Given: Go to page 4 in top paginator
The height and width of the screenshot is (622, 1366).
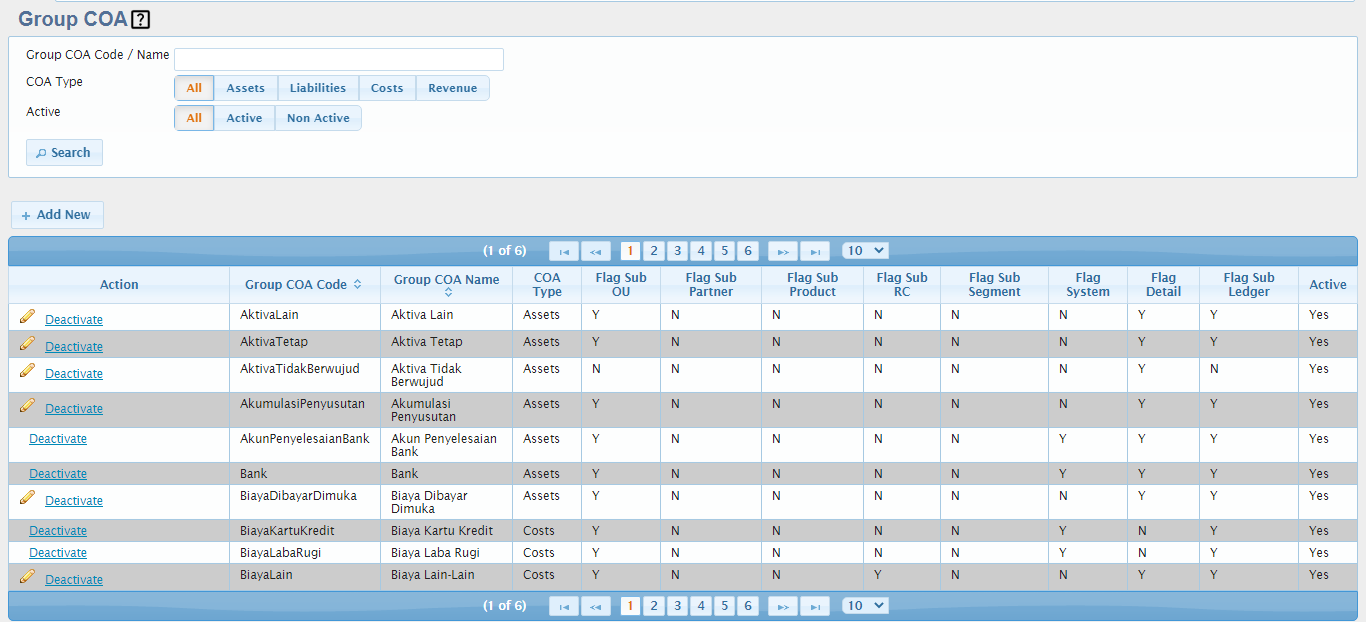Looking at the screenshot, I should coord(701,251).
